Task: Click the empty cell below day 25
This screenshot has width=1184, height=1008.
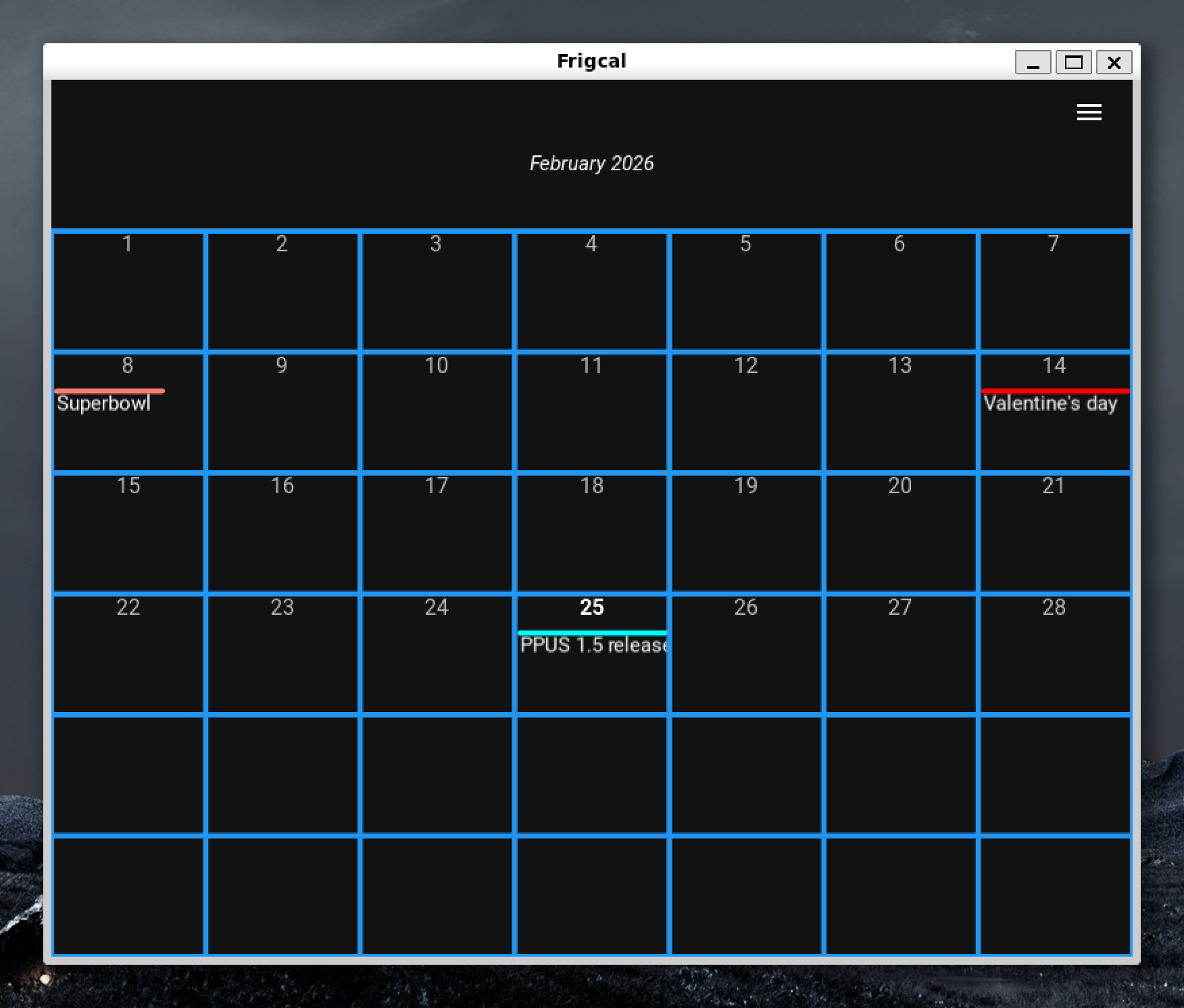Action: [591, 776]
